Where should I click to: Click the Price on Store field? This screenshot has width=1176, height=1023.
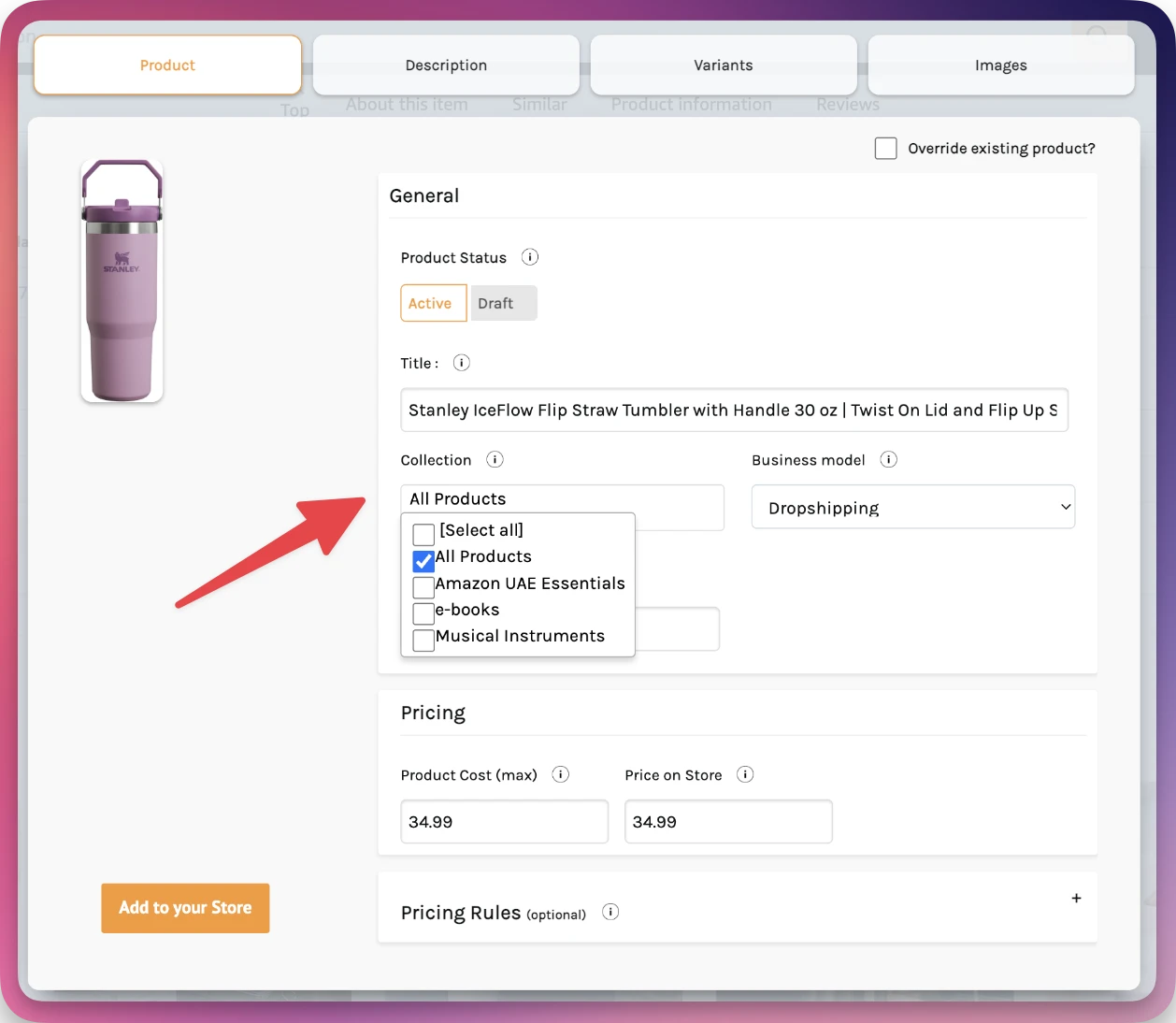[728, 822]
